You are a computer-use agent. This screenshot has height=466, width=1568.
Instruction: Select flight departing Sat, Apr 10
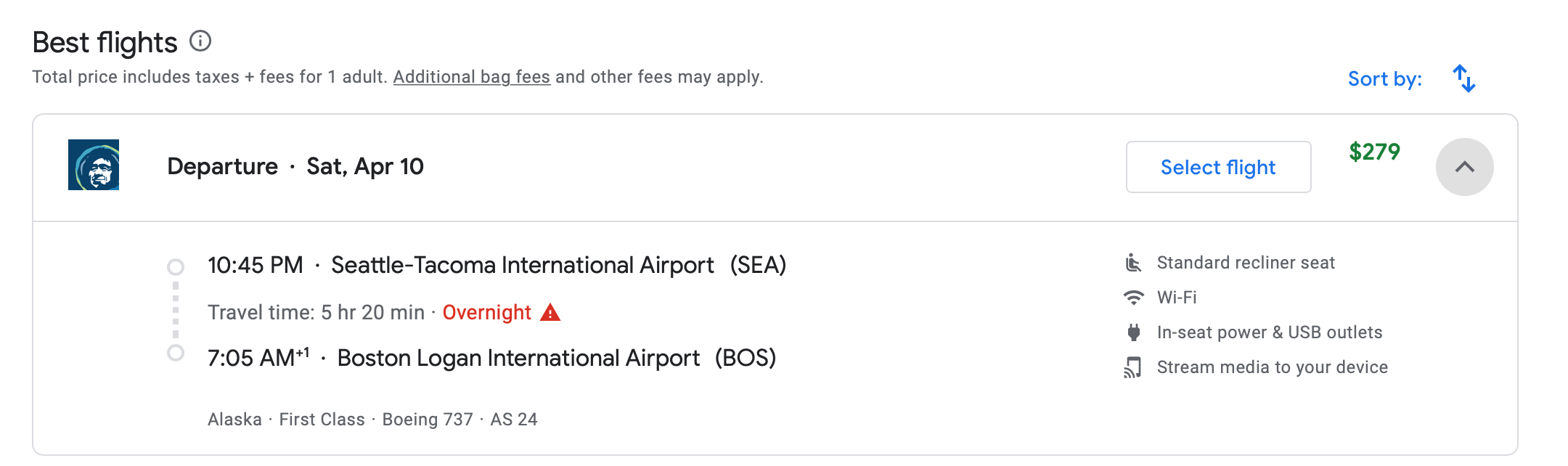point(1218,167)
